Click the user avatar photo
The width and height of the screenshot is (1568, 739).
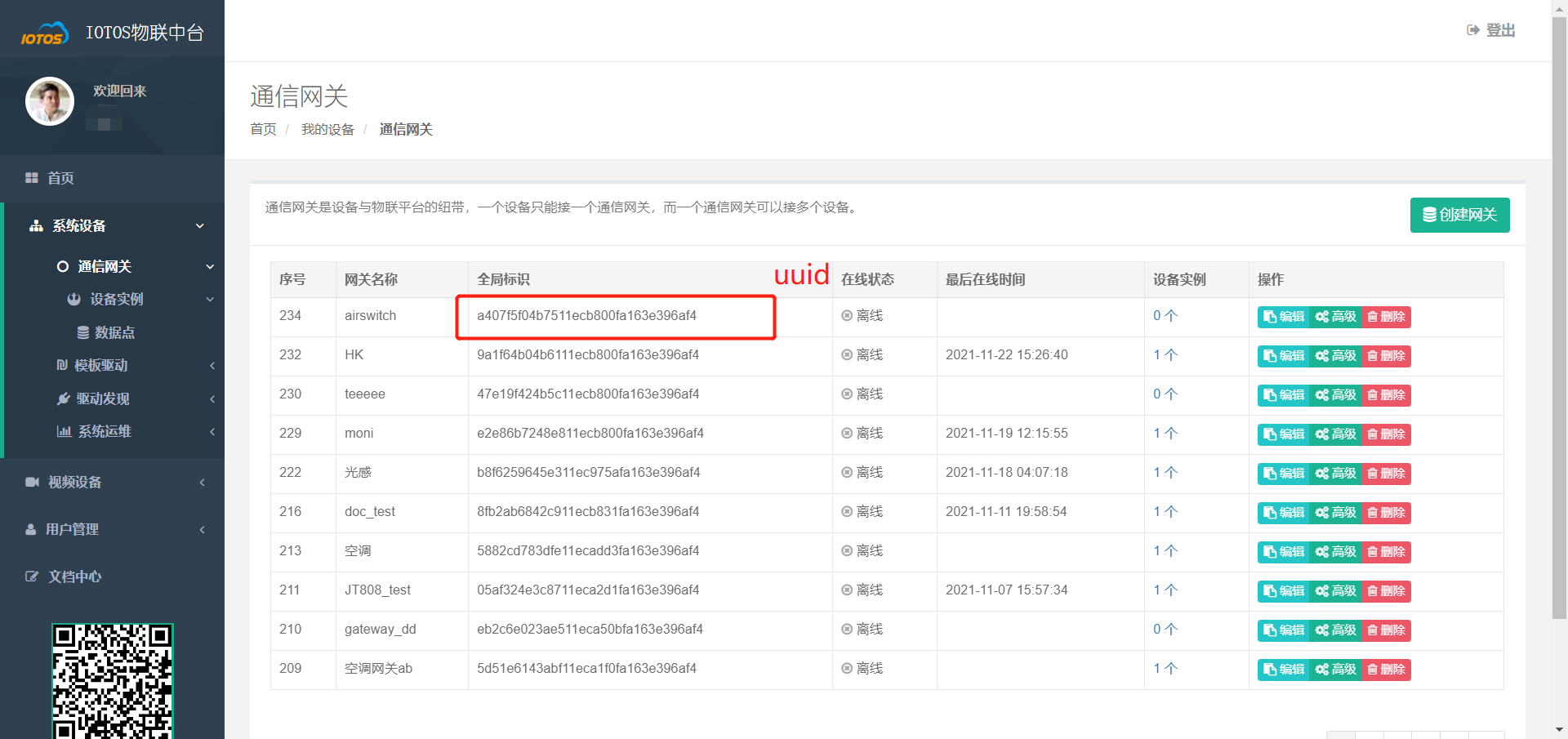pos(50,101)
